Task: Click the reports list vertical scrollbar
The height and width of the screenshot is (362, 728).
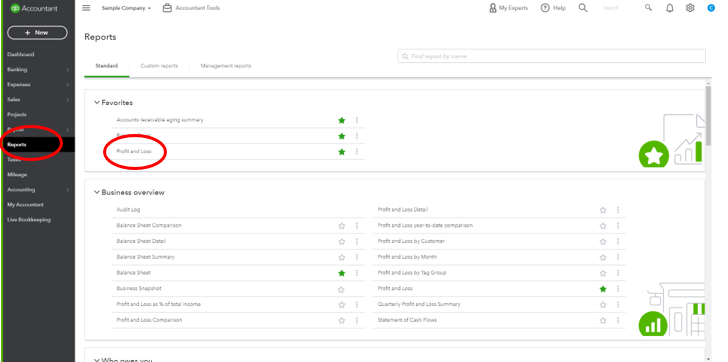Action: (708, 115)
